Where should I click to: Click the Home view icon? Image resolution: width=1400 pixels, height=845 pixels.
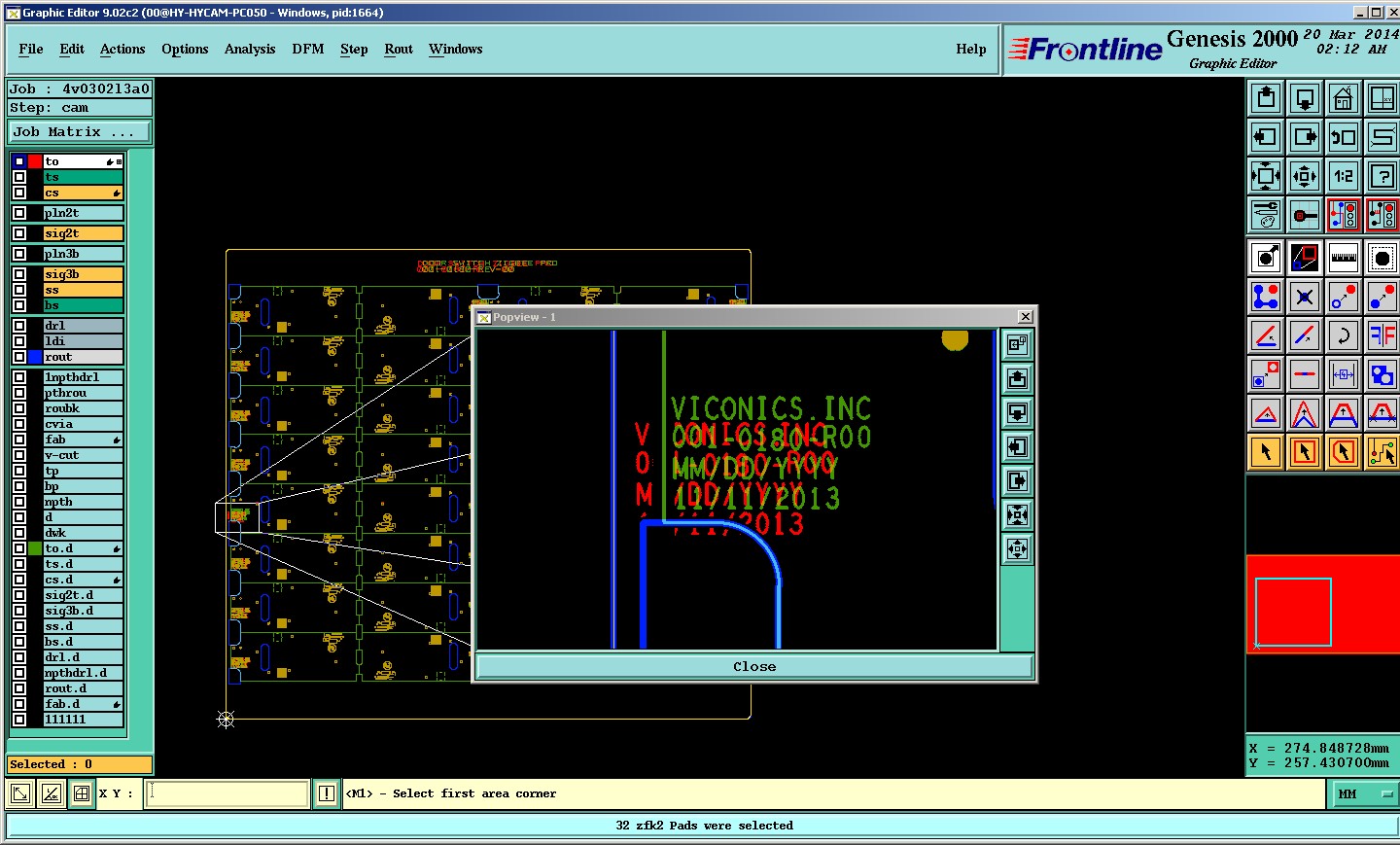point(1344,98)
